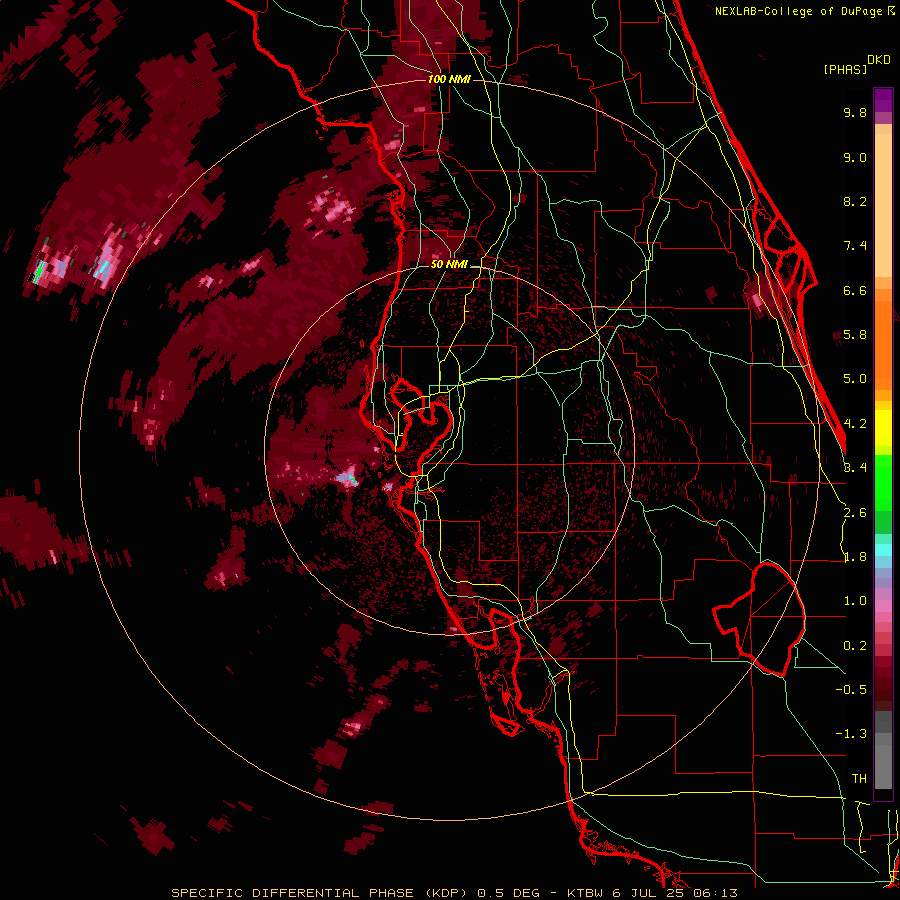The height and width of the screenshot is (900, 900).
Task: Click the TH threshold label
Action: coord(859,779)
